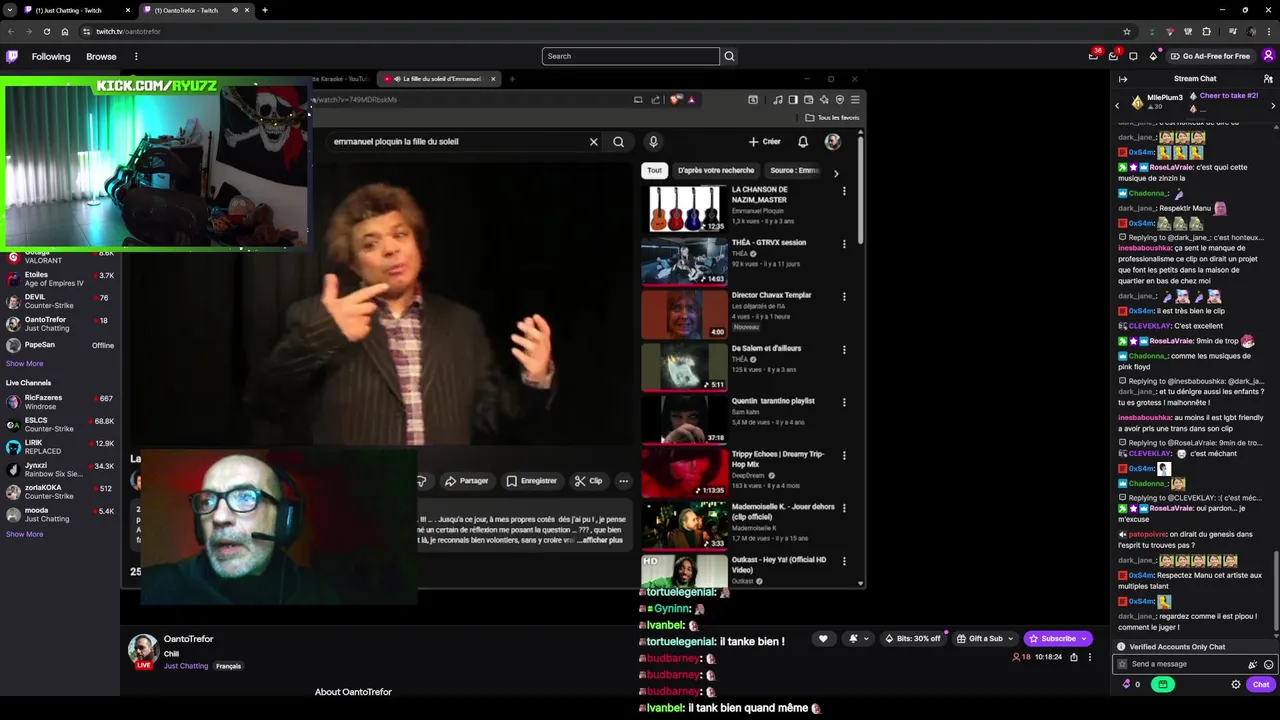Image resolution: width=1280 pixels, height=720 pixels.
Task: Go to the browser home button
Action: pyautogui.click(x=65, y=31)
